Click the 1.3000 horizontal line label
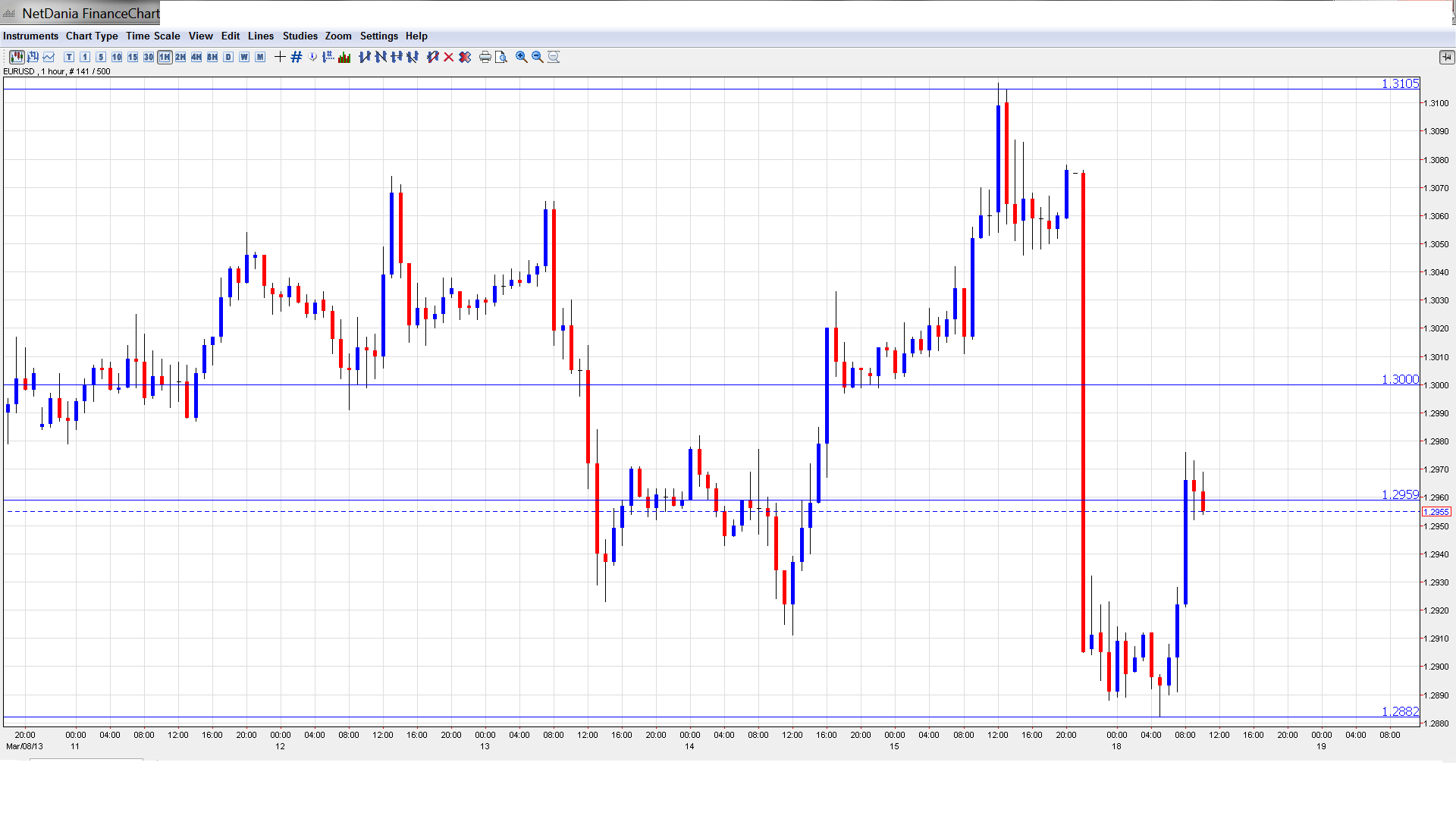1456x819 pixels. pyautogui.click(x=1399, y=379)
